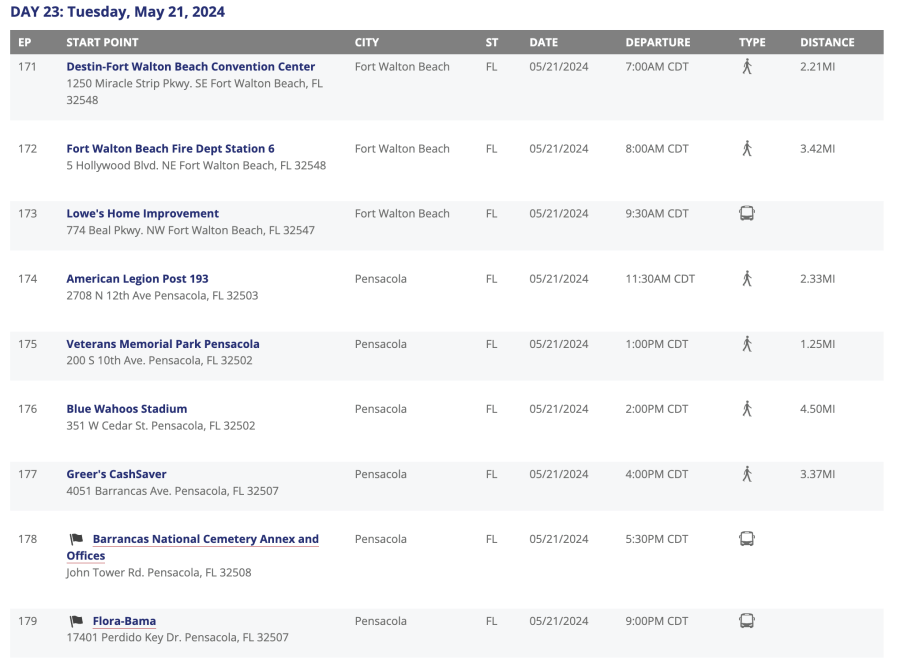Open Fort Walton Beach Fire Dept Station 6

pos(170,149)
